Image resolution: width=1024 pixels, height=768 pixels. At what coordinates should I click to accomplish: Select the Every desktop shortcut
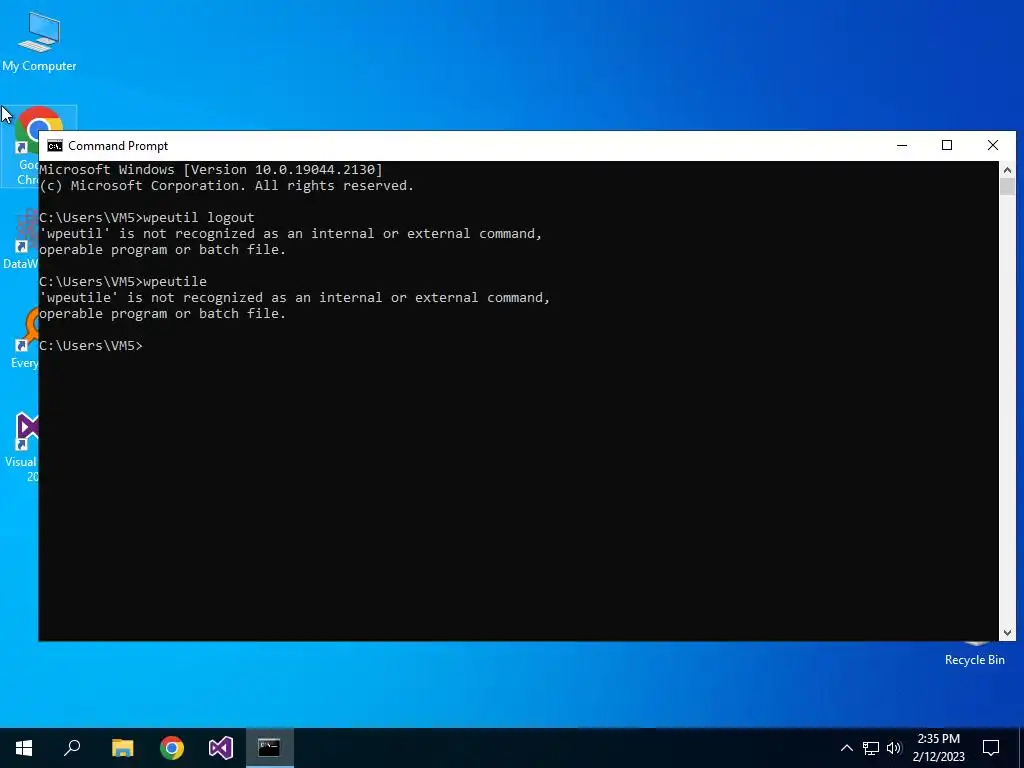pyautogui.click(x=25, y=340)
